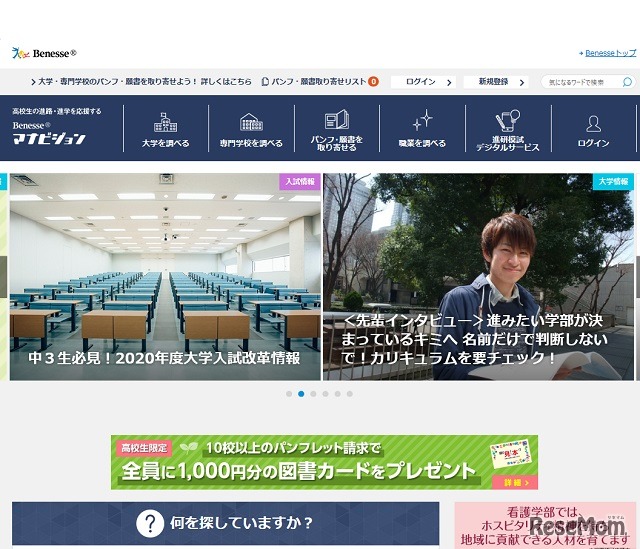The height and width of the screenshot is (549, 640).
Task: Open 大学を調べる menu
Action: pos(165,129)
